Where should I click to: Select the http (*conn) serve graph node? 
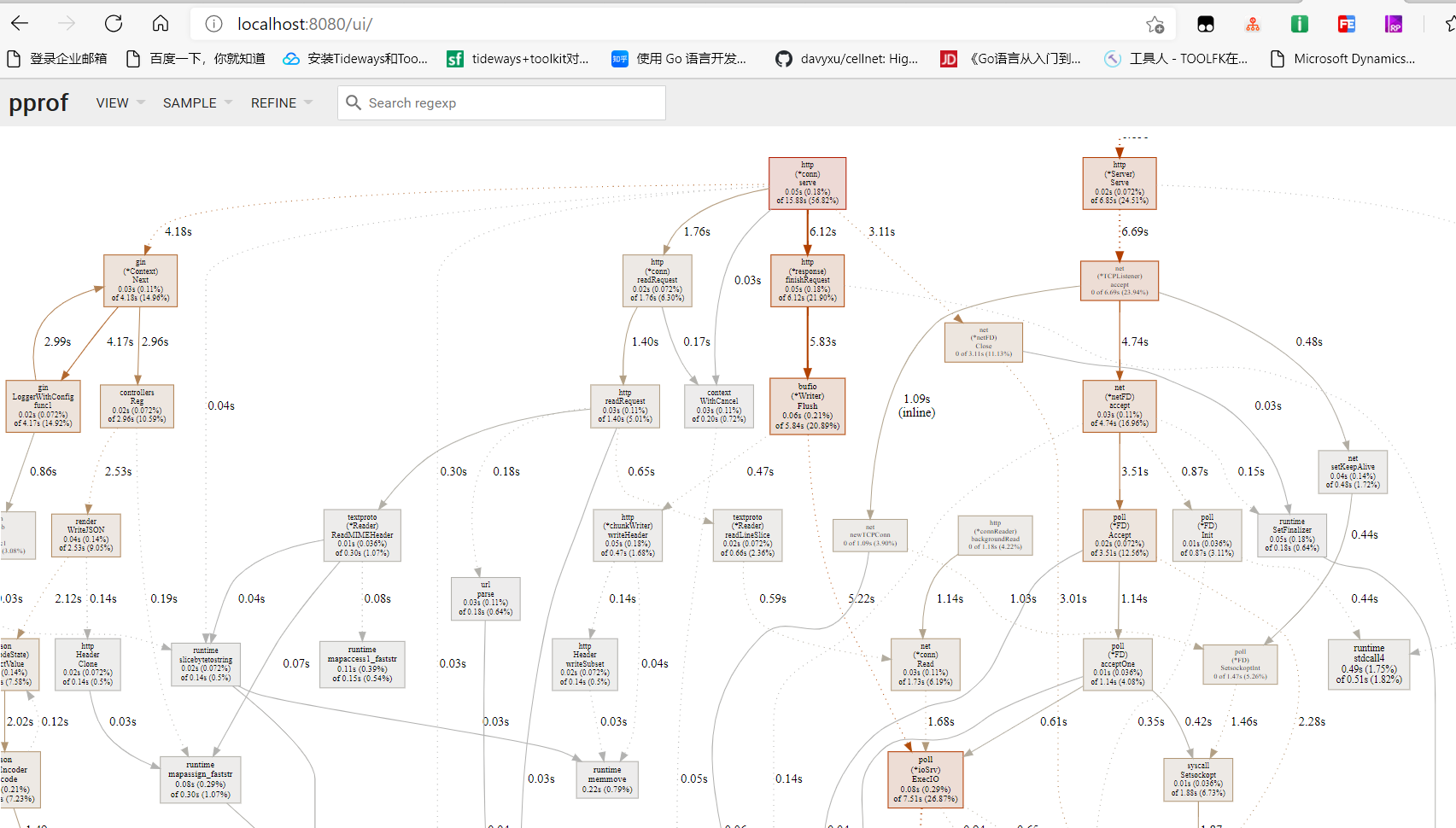[807, 183]
